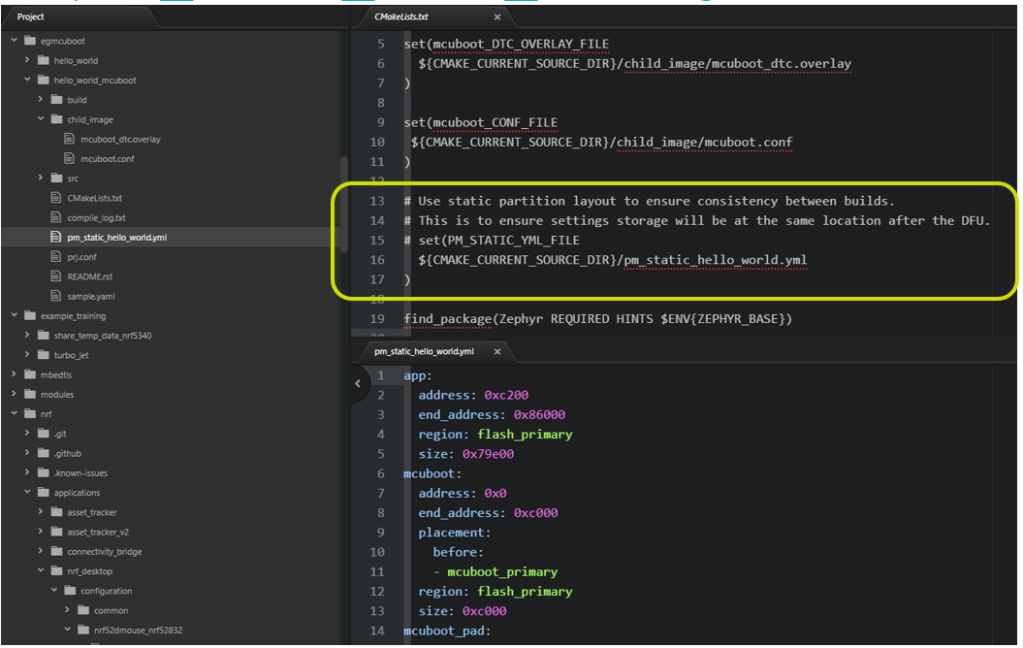Click the file icon beside mcuboot_dtc.overlay in tree
The height and width of the screenshot is (648, 1023).
pyautogui.click(x=71, y=139)
